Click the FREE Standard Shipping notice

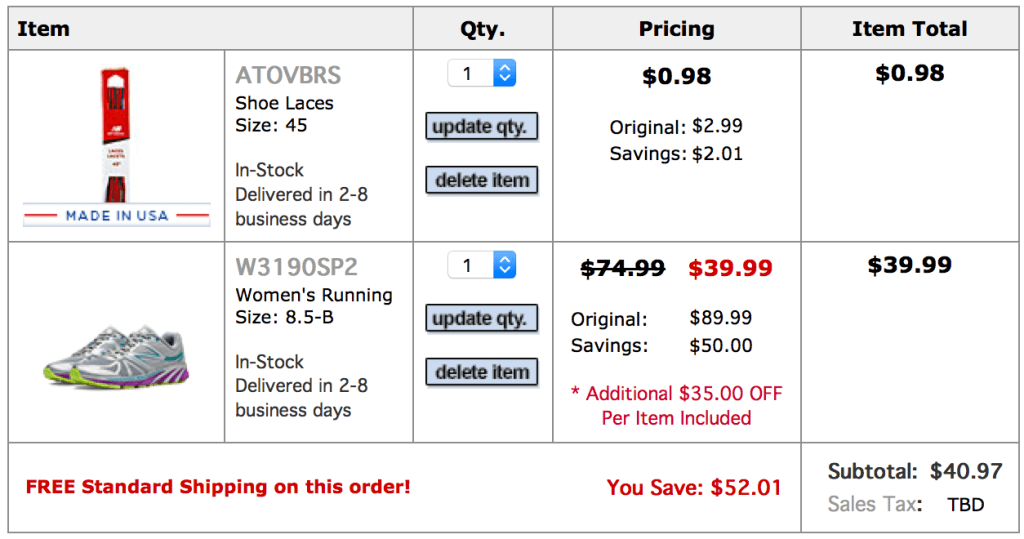218,487
